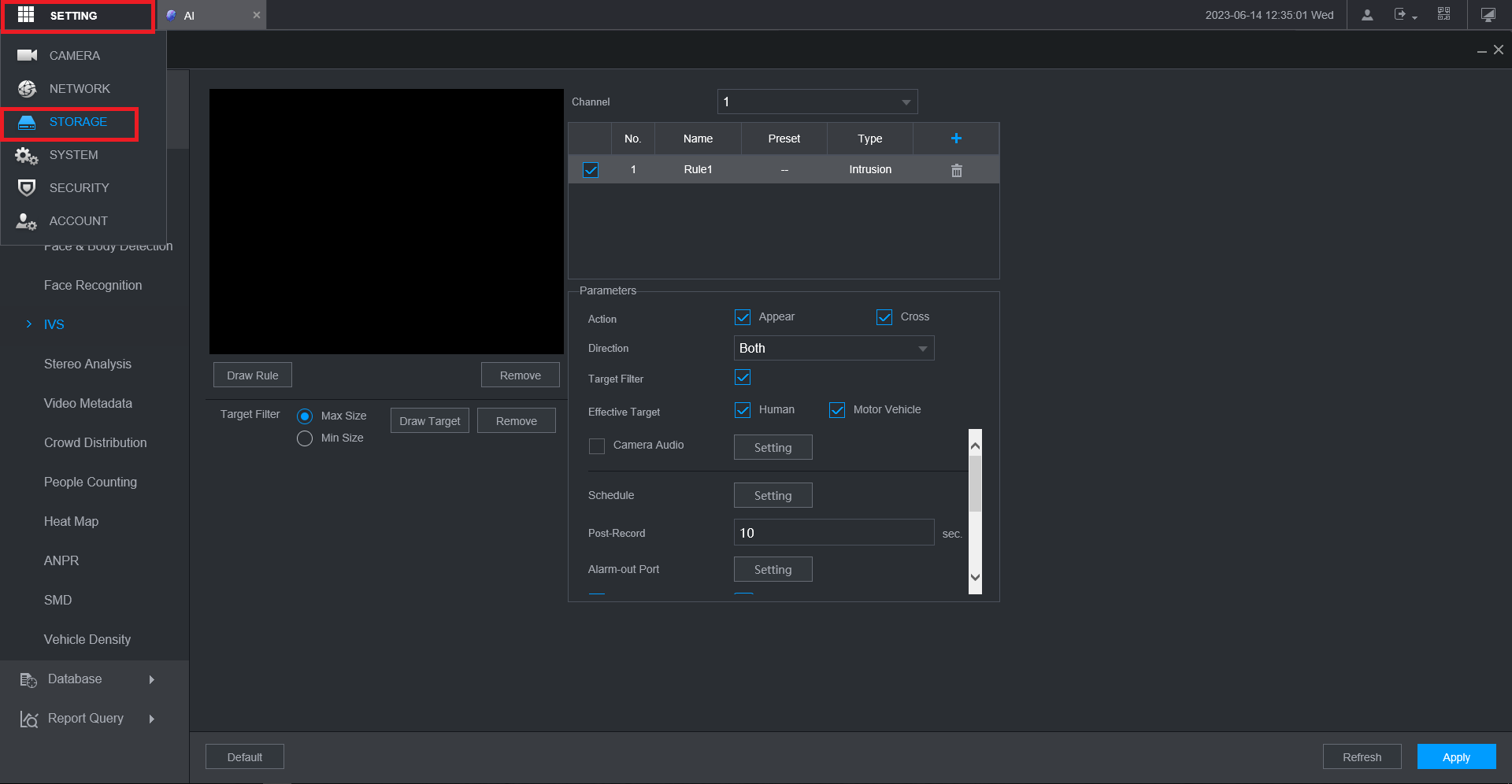The width and height of the screenshot is (1512, 784).
Task: Enable the Camera Audio checkbox
Action: click(597, 446)
